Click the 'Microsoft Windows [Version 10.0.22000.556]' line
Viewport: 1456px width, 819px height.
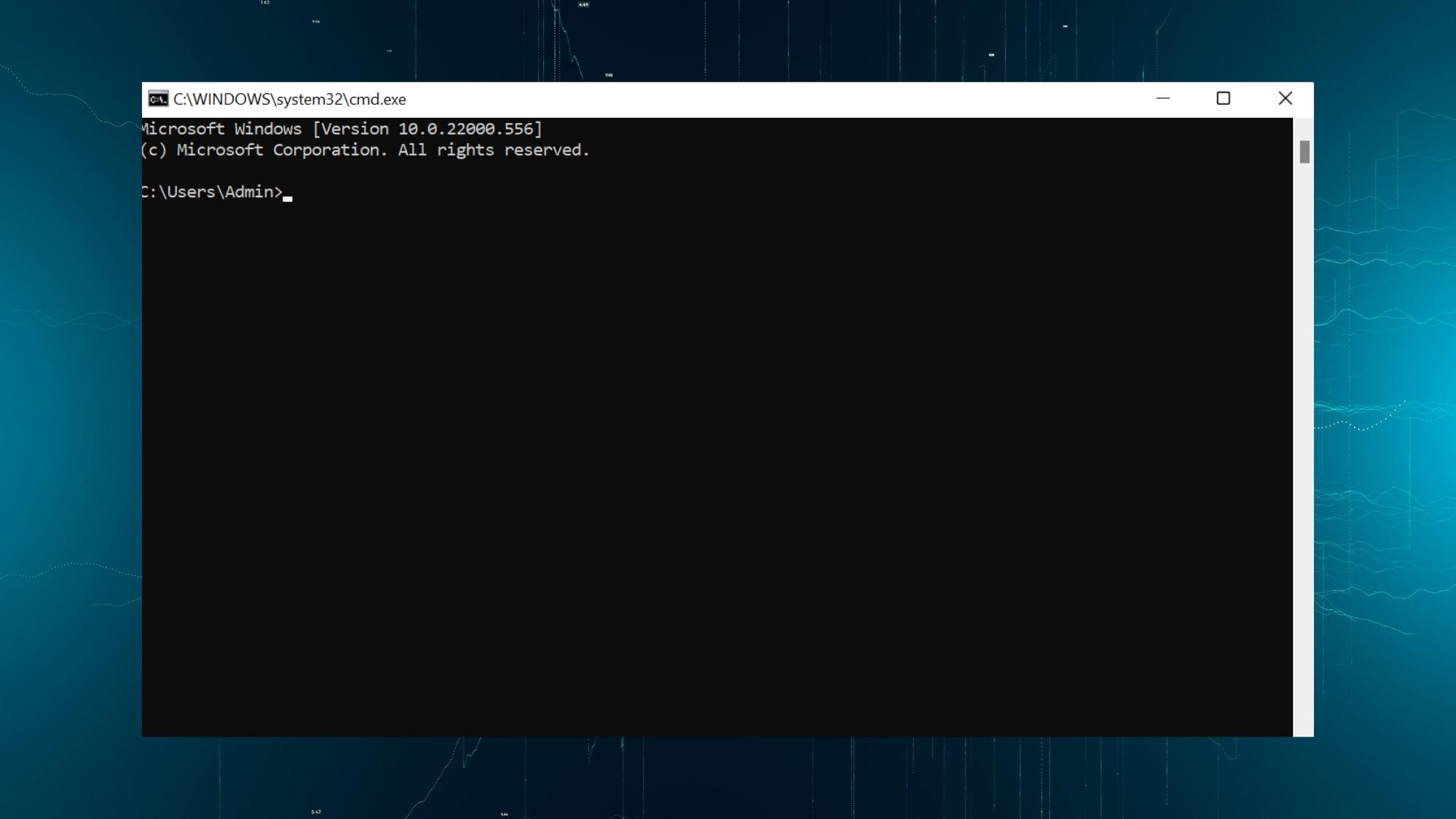[x=342, y=129]
